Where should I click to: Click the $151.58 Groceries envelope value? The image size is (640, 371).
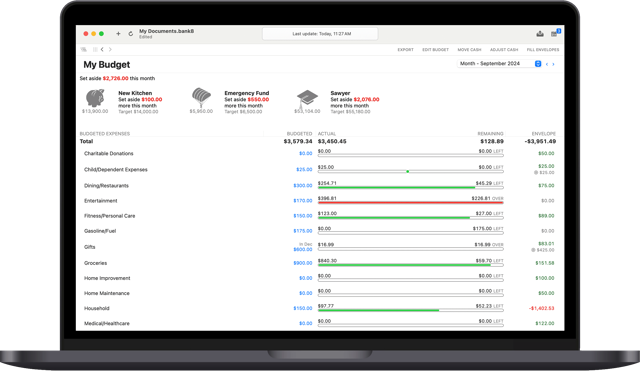[544, 263]
